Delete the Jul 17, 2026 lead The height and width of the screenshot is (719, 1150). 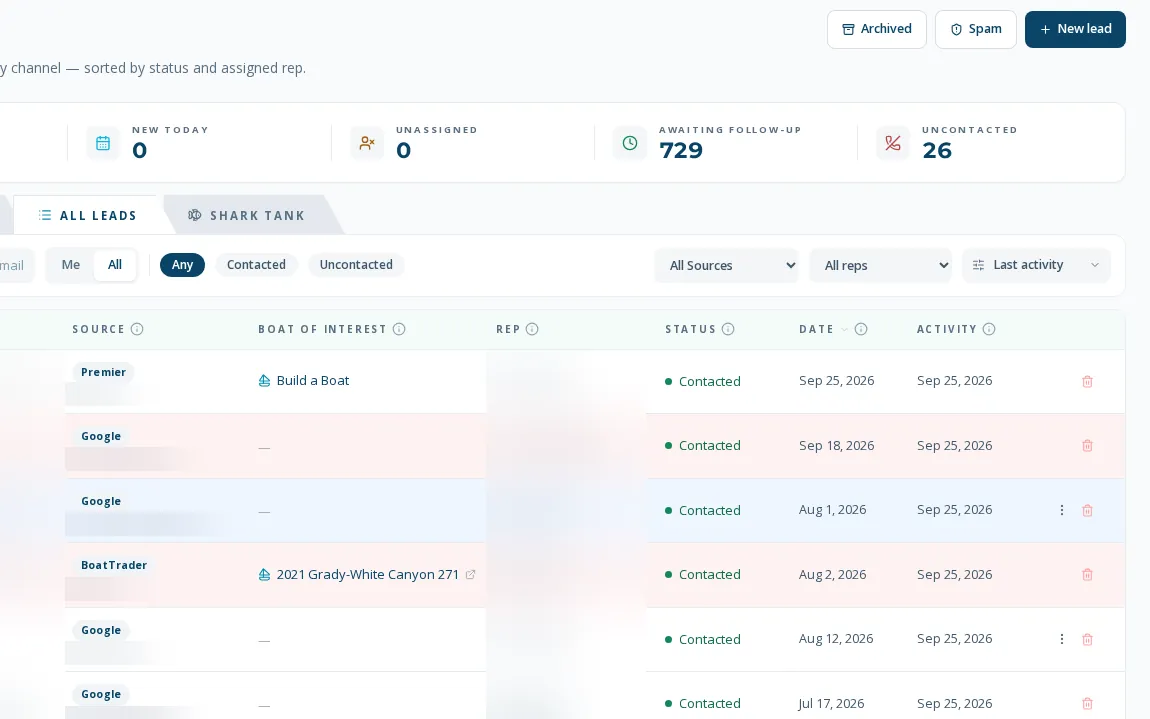1088,704
